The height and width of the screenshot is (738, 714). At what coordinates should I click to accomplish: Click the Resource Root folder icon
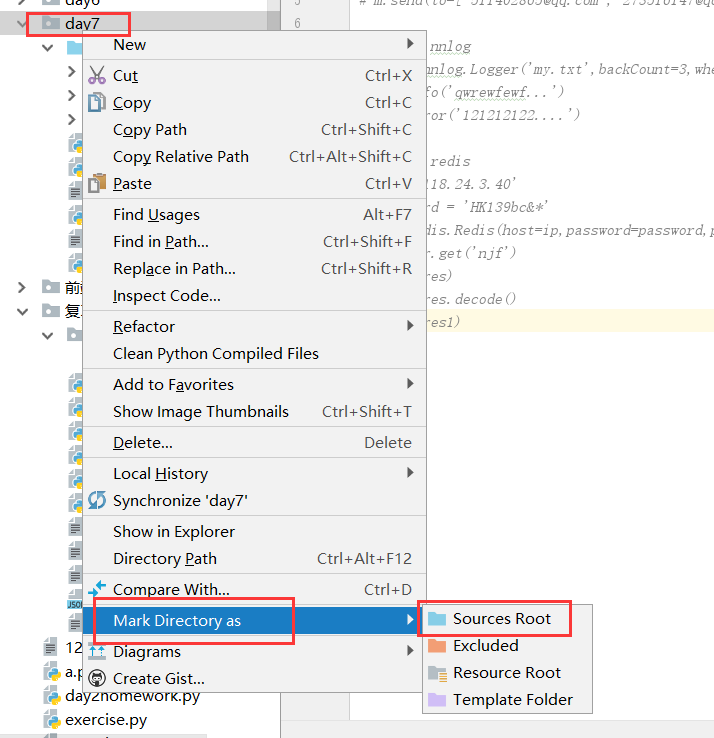click(437, 673)
